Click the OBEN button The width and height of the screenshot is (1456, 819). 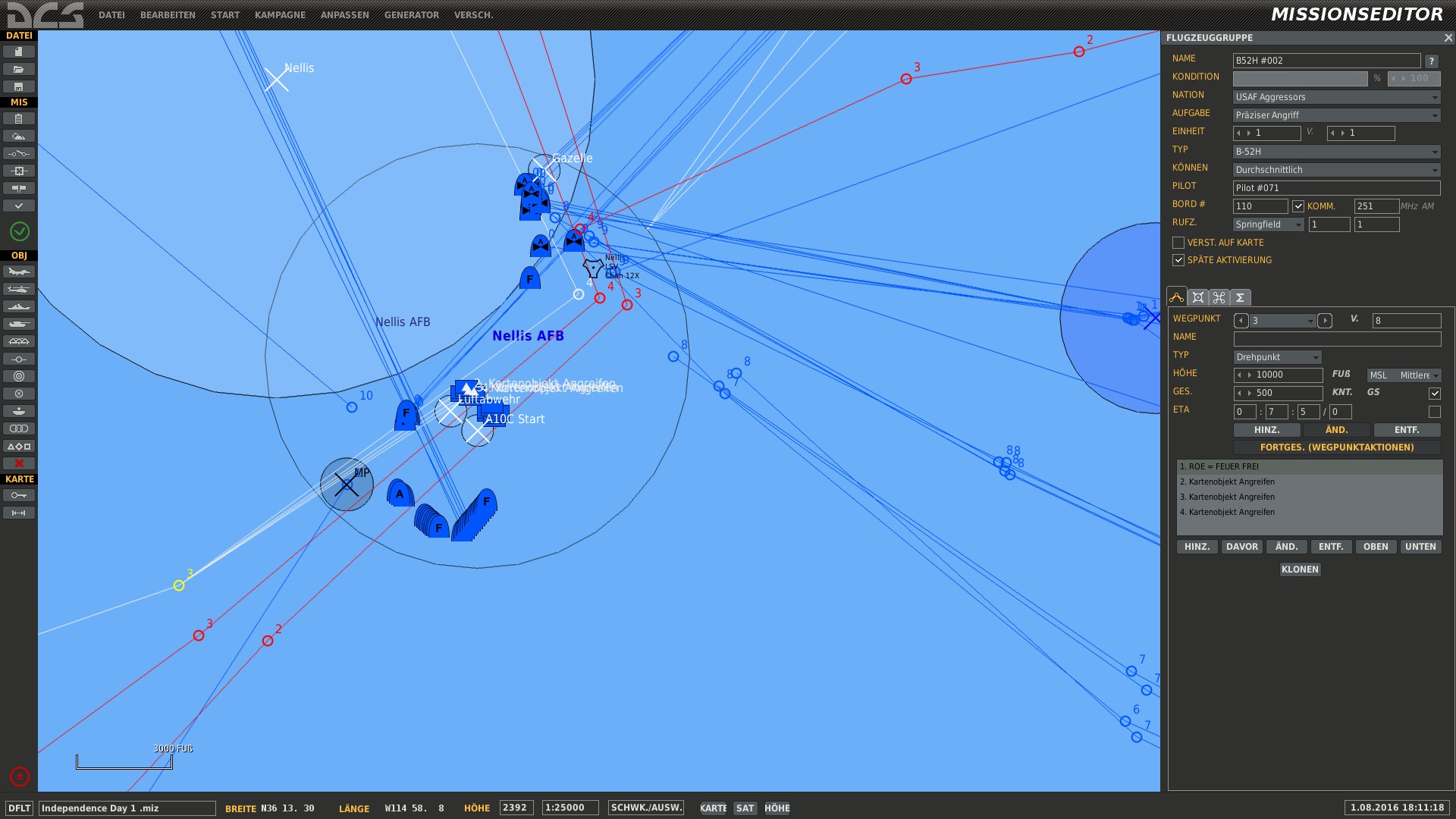pyautogui.click(x=1376, y=547)
